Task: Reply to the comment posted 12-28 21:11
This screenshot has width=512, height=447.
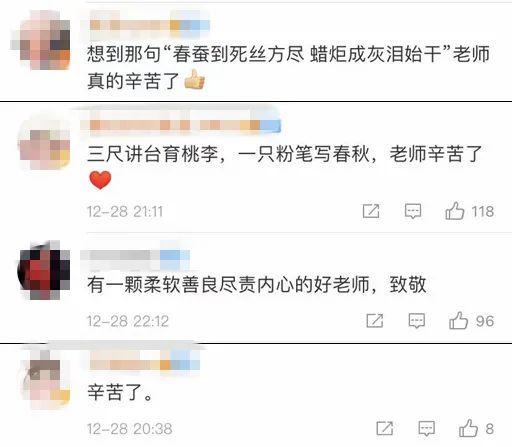Action: pos(413,211)
